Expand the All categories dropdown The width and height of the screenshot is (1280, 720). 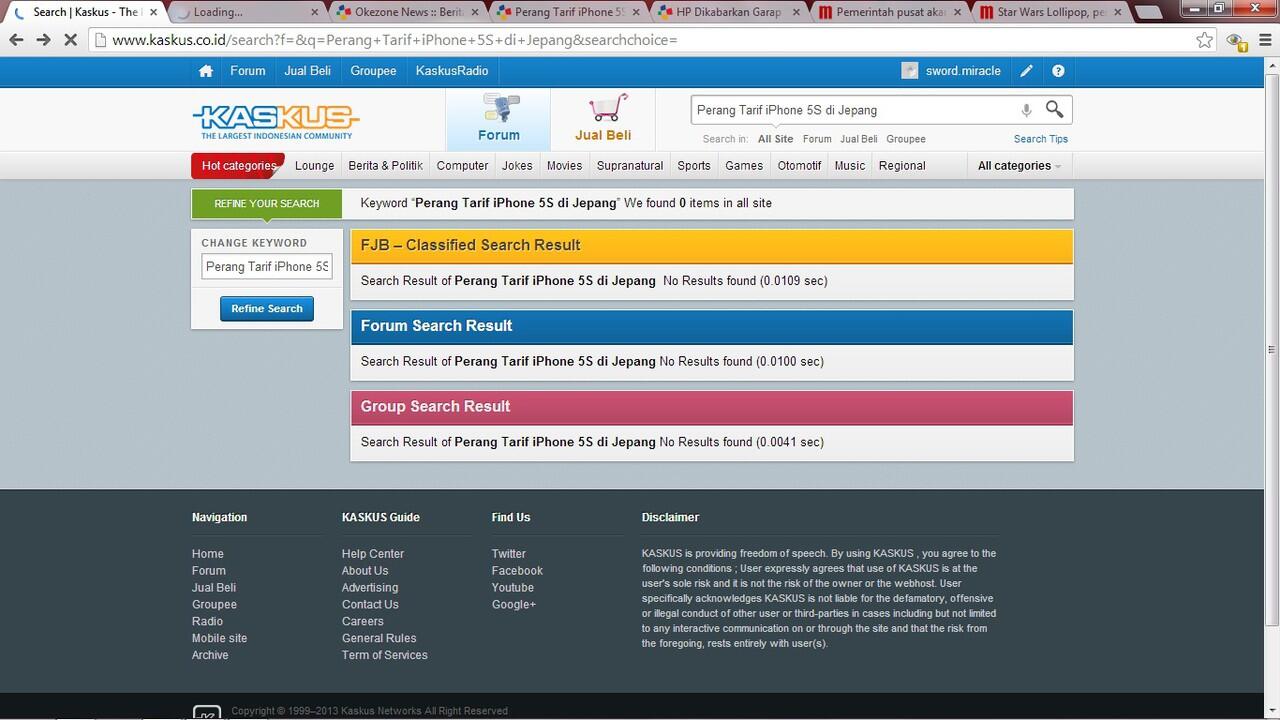pyautogui.click(x=1019, y=166)
